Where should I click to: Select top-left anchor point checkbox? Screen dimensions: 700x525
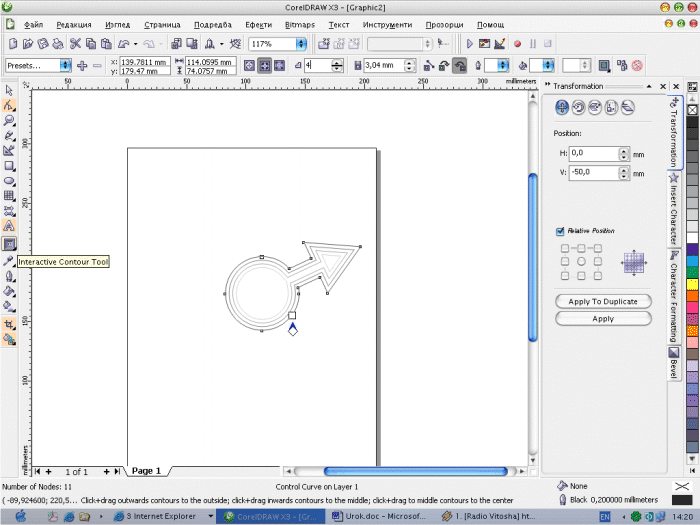[x=565, y=248]
